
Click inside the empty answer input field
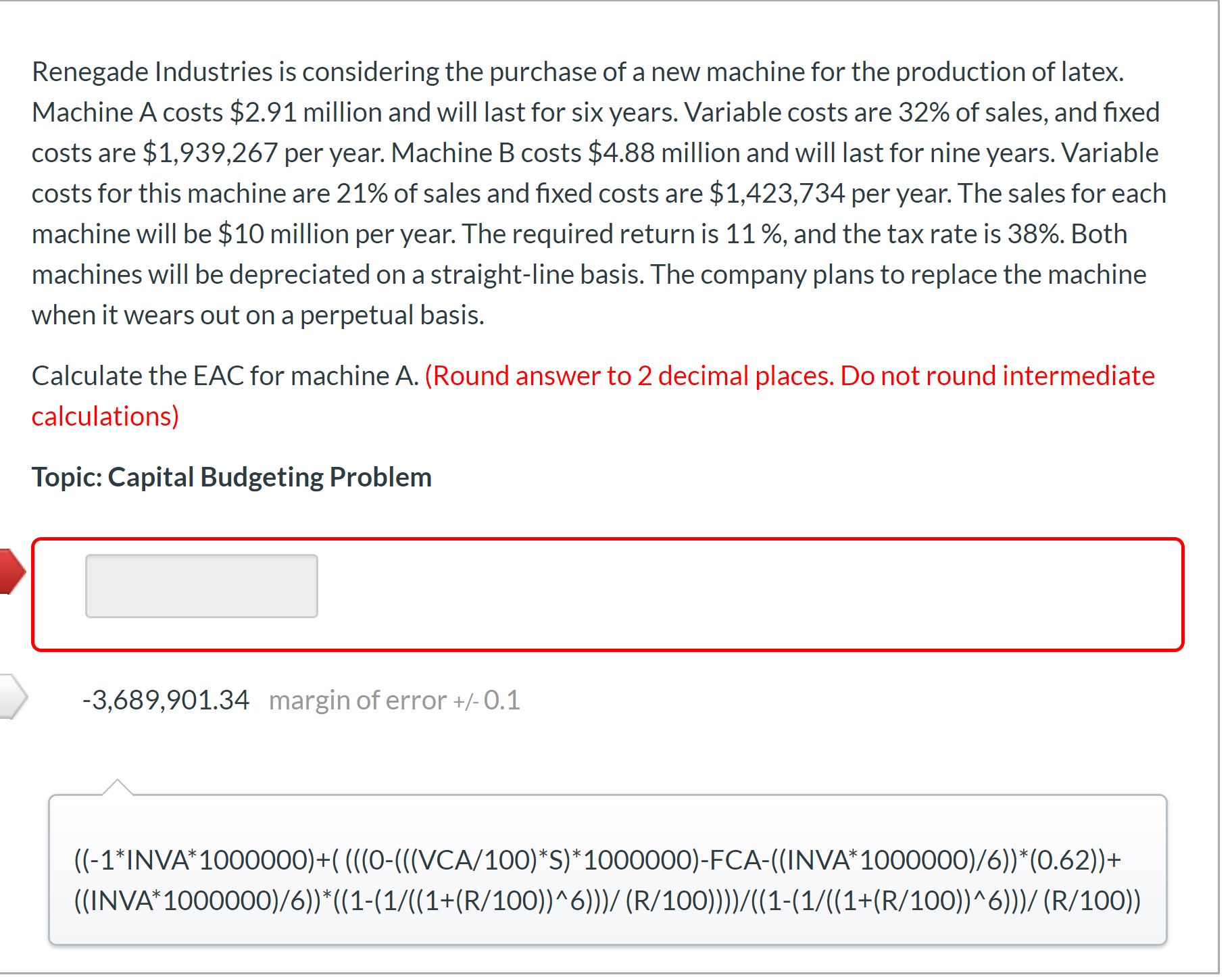(201, 585)
